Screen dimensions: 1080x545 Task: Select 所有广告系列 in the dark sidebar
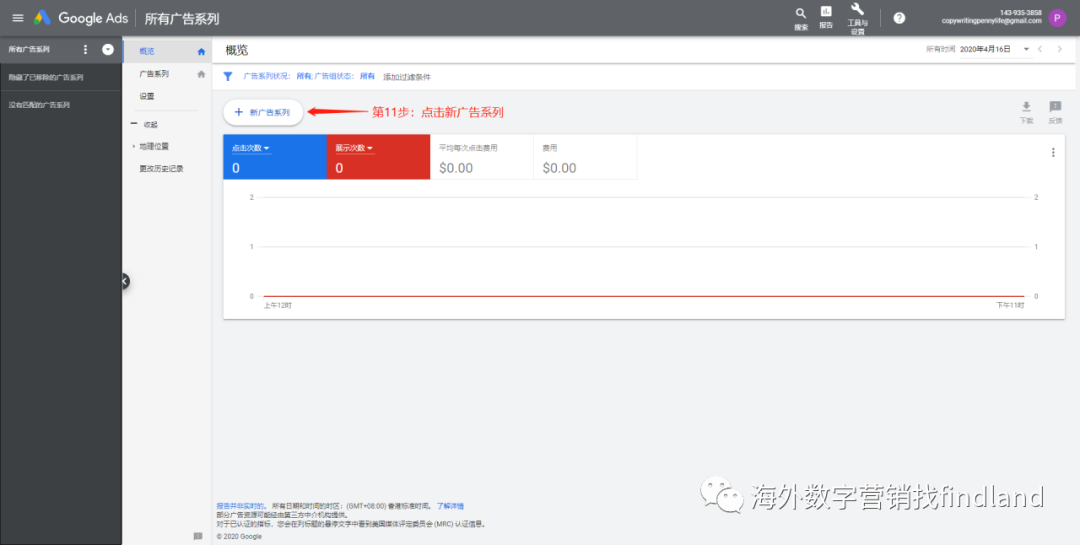29,50
